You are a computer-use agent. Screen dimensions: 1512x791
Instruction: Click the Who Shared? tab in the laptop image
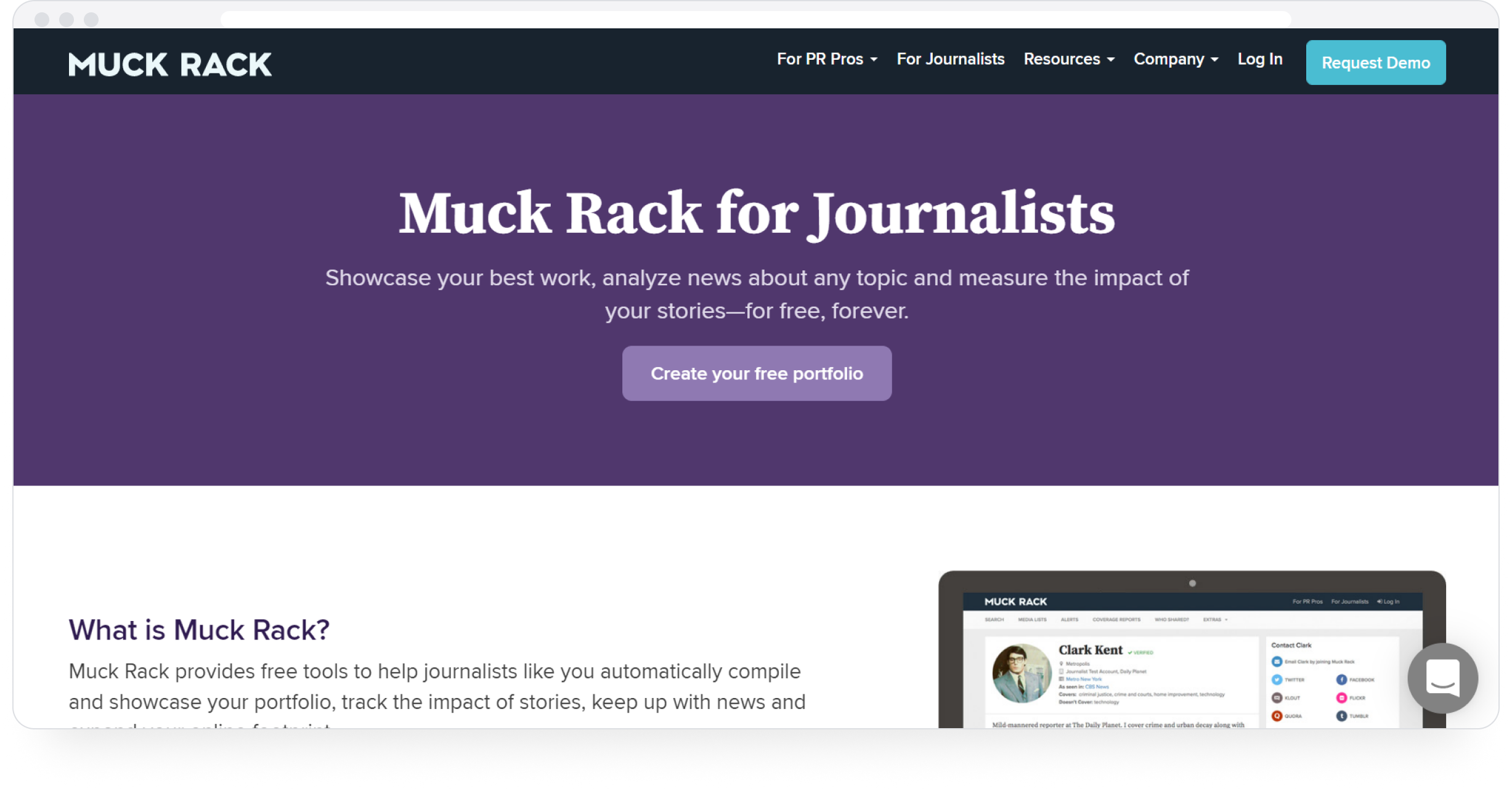(1171, 620)
